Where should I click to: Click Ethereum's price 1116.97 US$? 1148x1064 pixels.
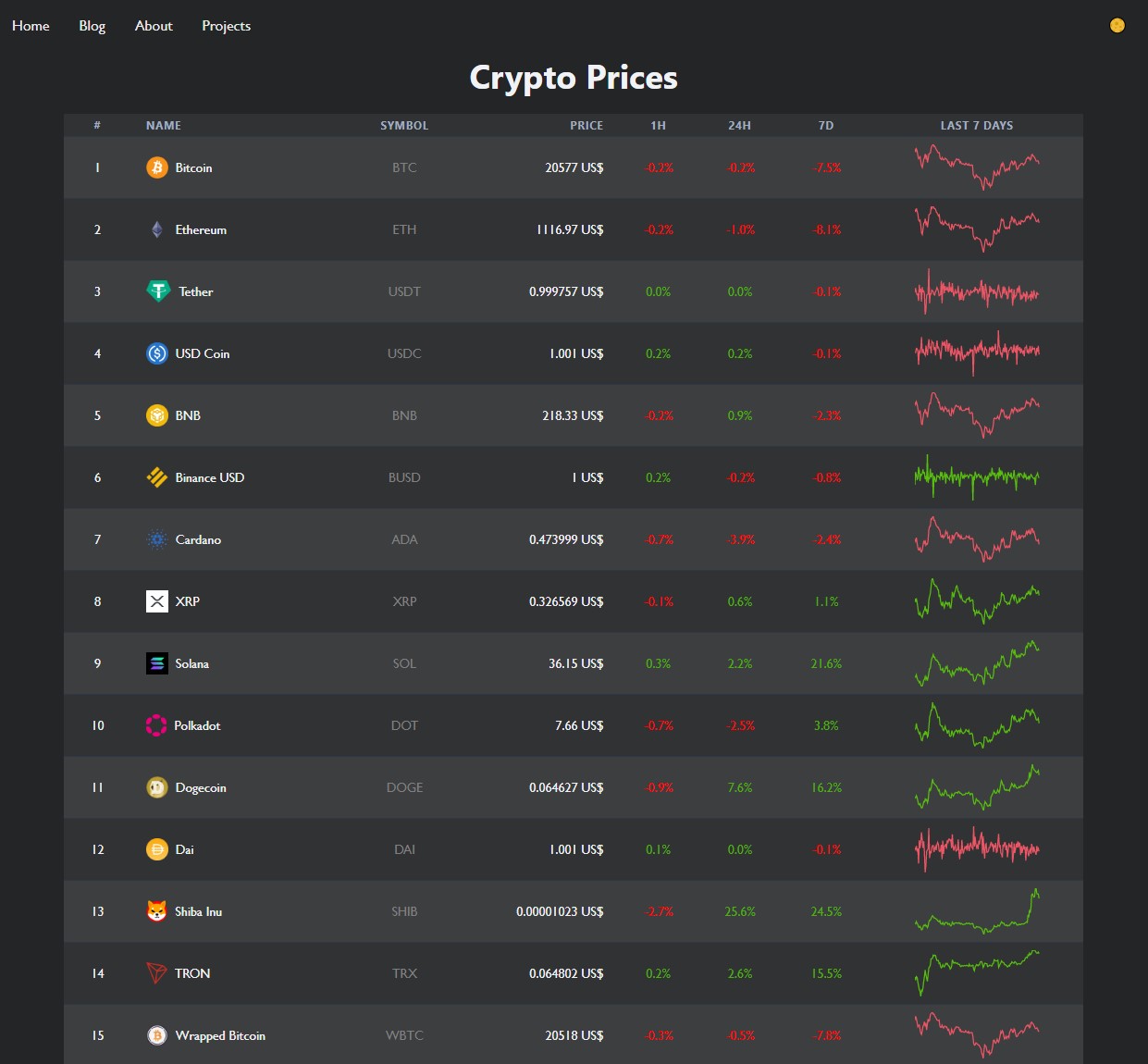coord(570,229)
